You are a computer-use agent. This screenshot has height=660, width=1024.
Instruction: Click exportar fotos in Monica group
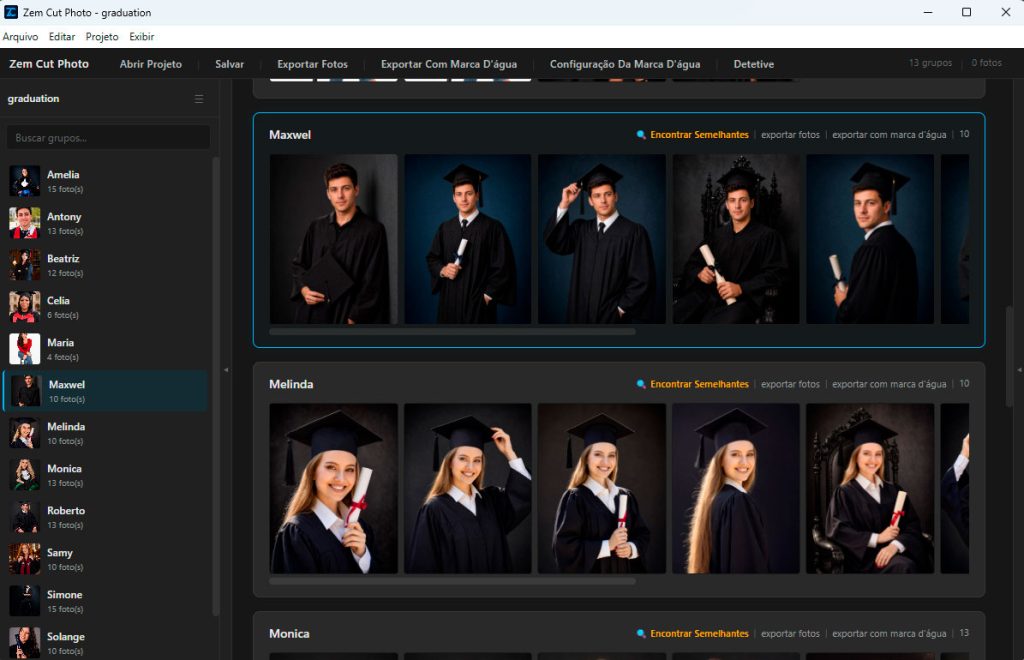click(x=790, y=633)
